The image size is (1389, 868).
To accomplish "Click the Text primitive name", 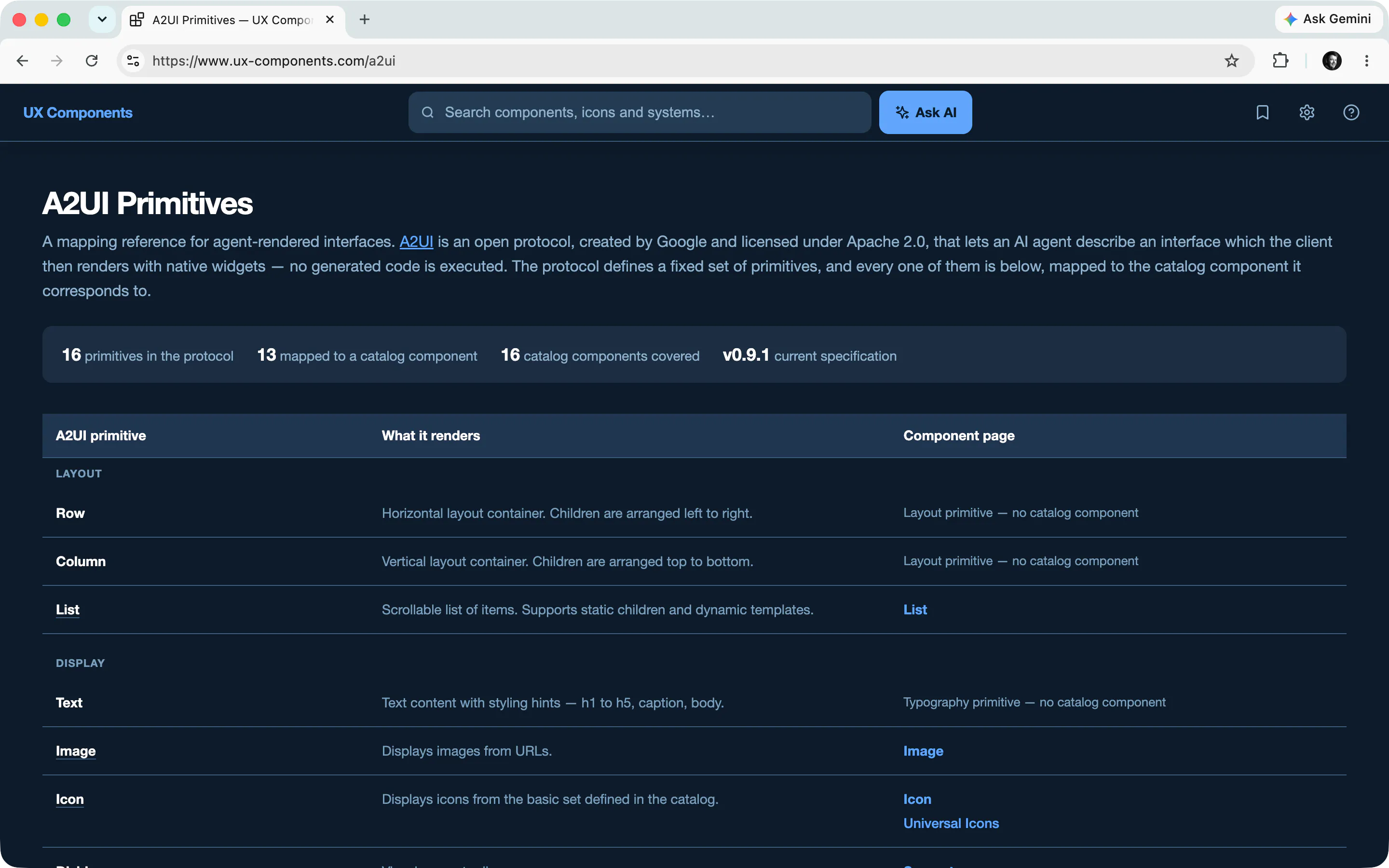I will point(69,703).
